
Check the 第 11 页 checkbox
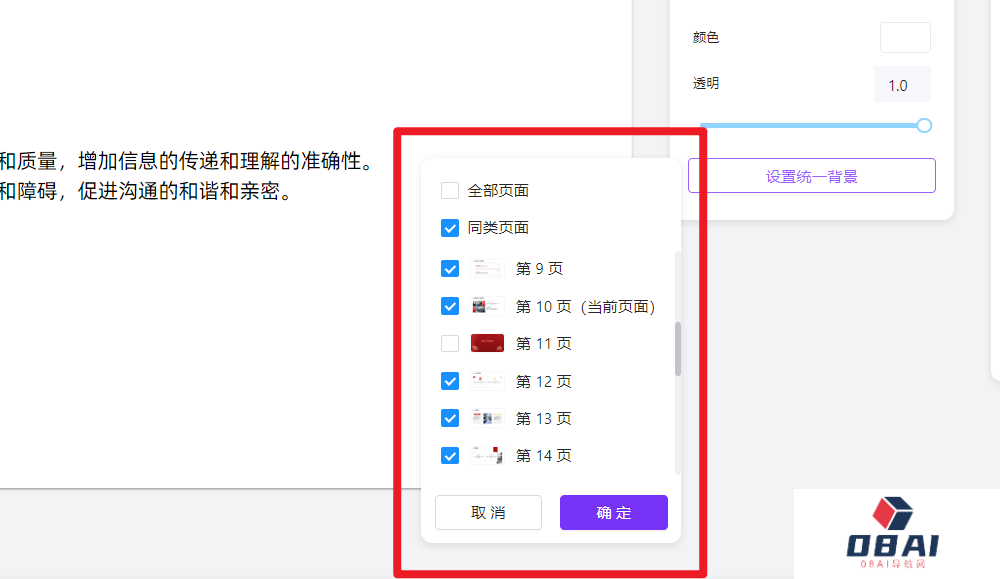pyautogui.click(x=449, y=343)
